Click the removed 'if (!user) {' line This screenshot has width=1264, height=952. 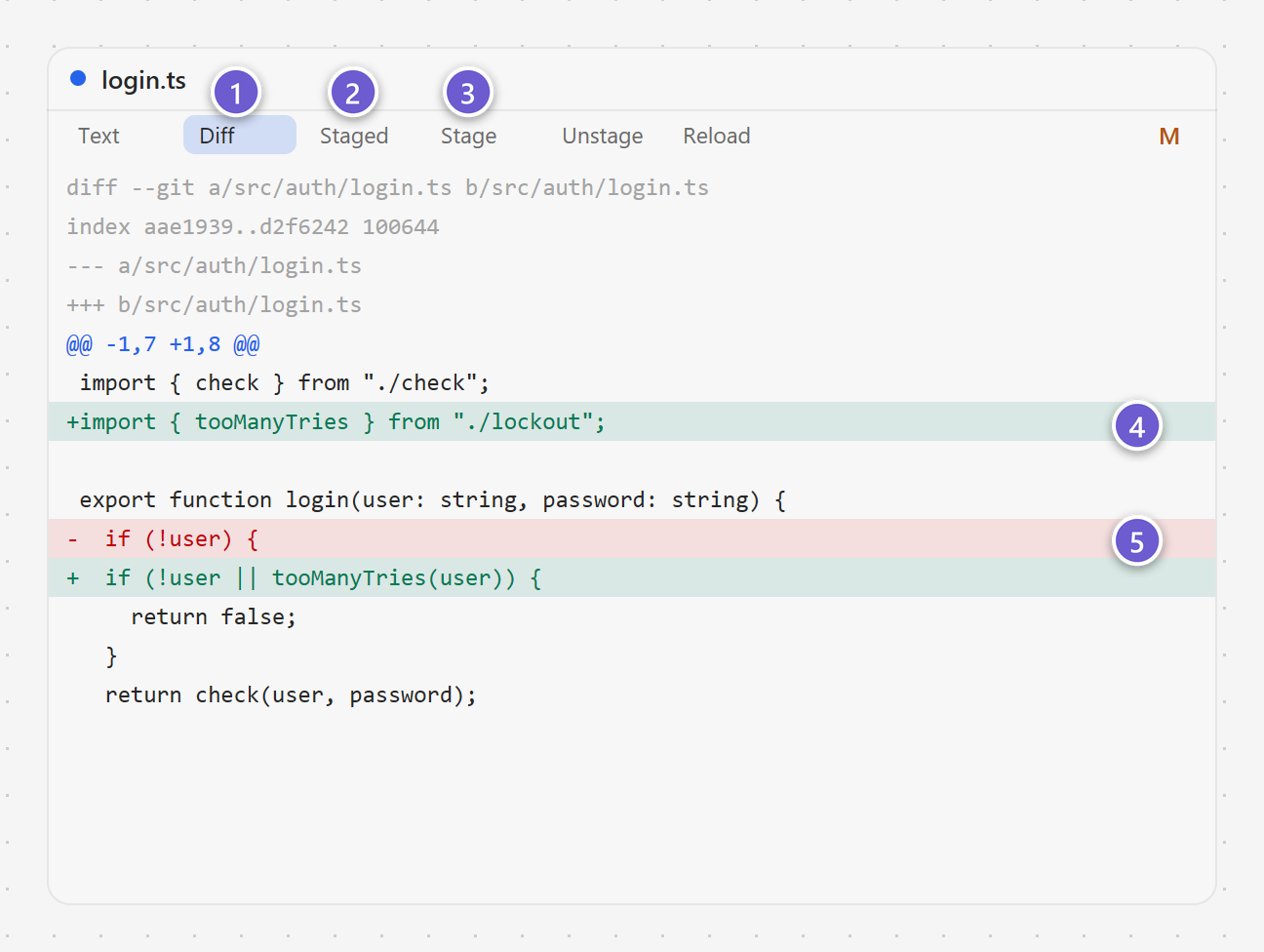coord(632,538)
